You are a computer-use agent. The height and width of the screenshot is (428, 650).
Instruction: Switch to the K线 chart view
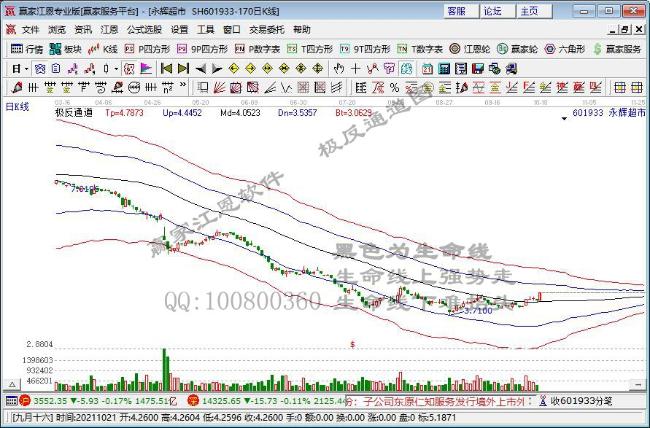click(103, 49)
